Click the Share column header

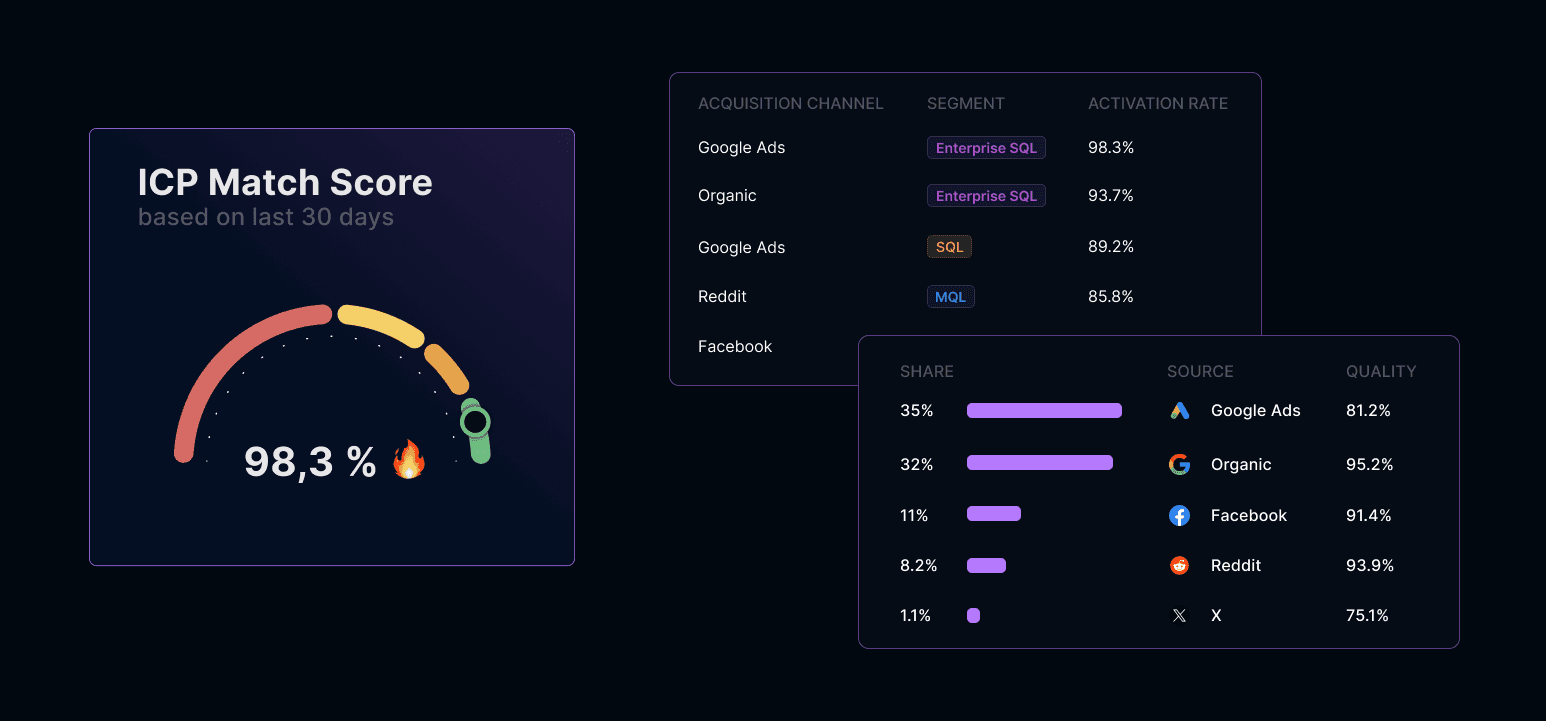coord(927,372)
